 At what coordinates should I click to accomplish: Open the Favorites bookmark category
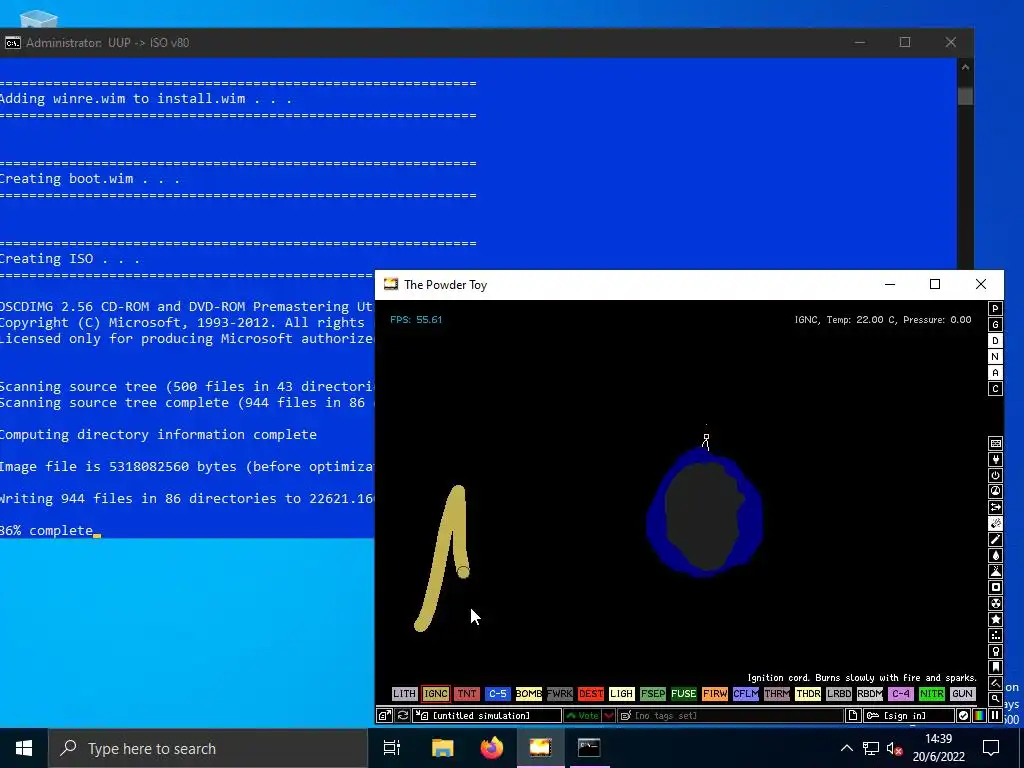[995, 667]
